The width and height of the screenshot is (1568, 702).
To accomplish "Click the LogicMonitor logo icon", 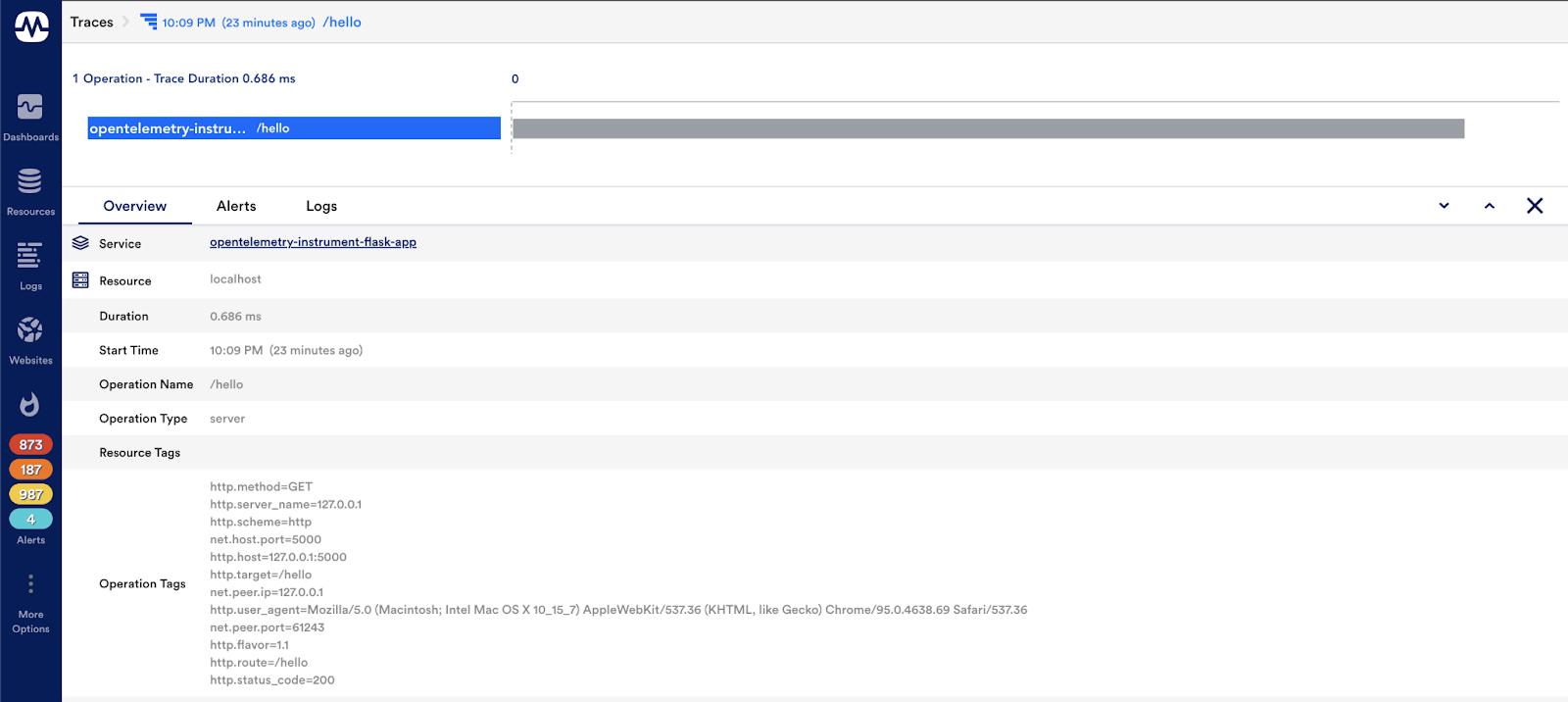I will [x=31, y=26].
